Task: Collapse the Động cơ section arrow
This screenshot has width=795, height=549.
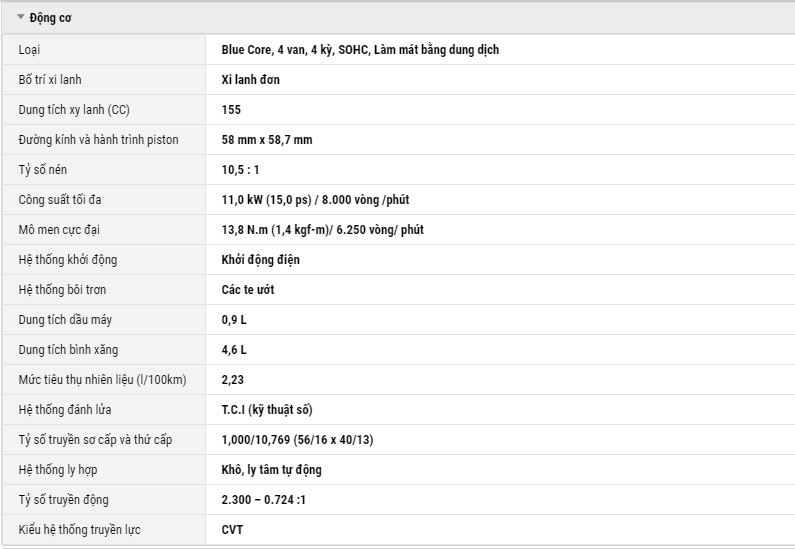Action: point(20,17)
